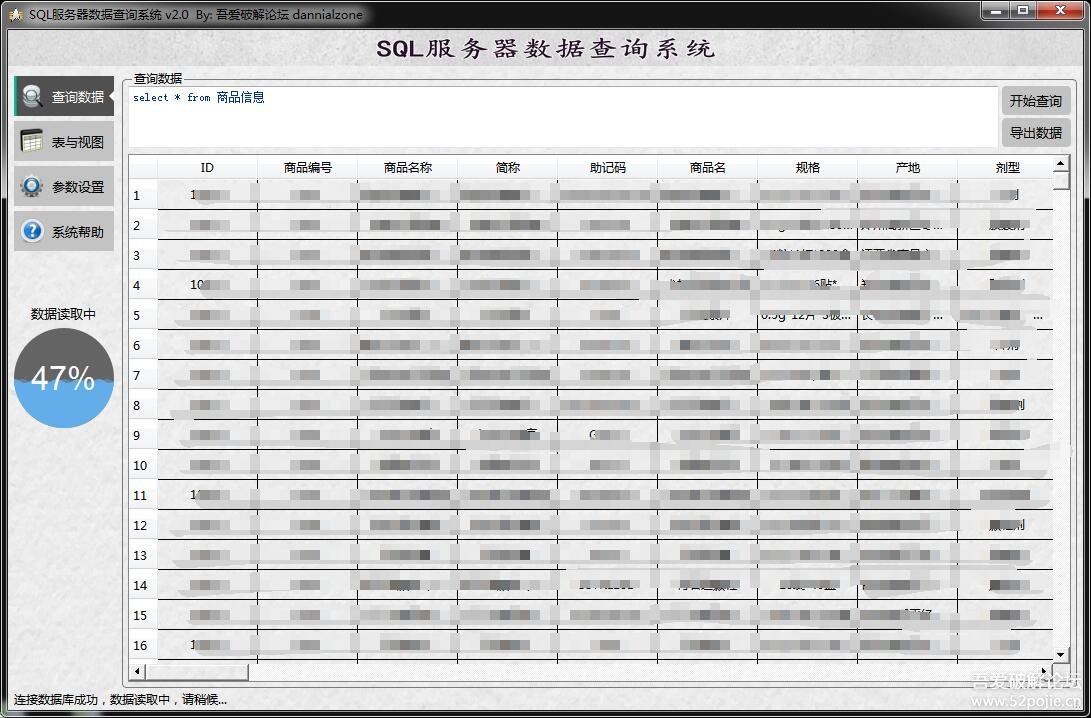1091x718 pixels.
Task: Click the 导出数据 button
Action: pyautogui.click(x=1035, y=133)
